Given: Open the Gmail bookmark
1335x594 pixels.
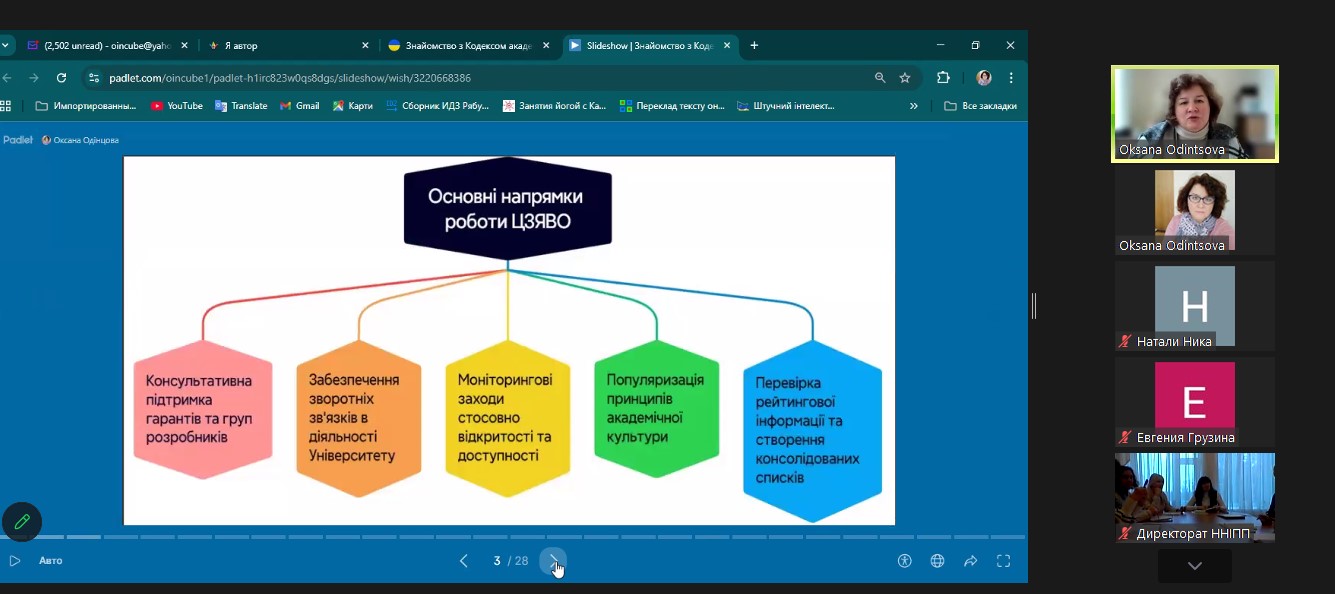Looking at the screenshot, I should pos(299,106).
